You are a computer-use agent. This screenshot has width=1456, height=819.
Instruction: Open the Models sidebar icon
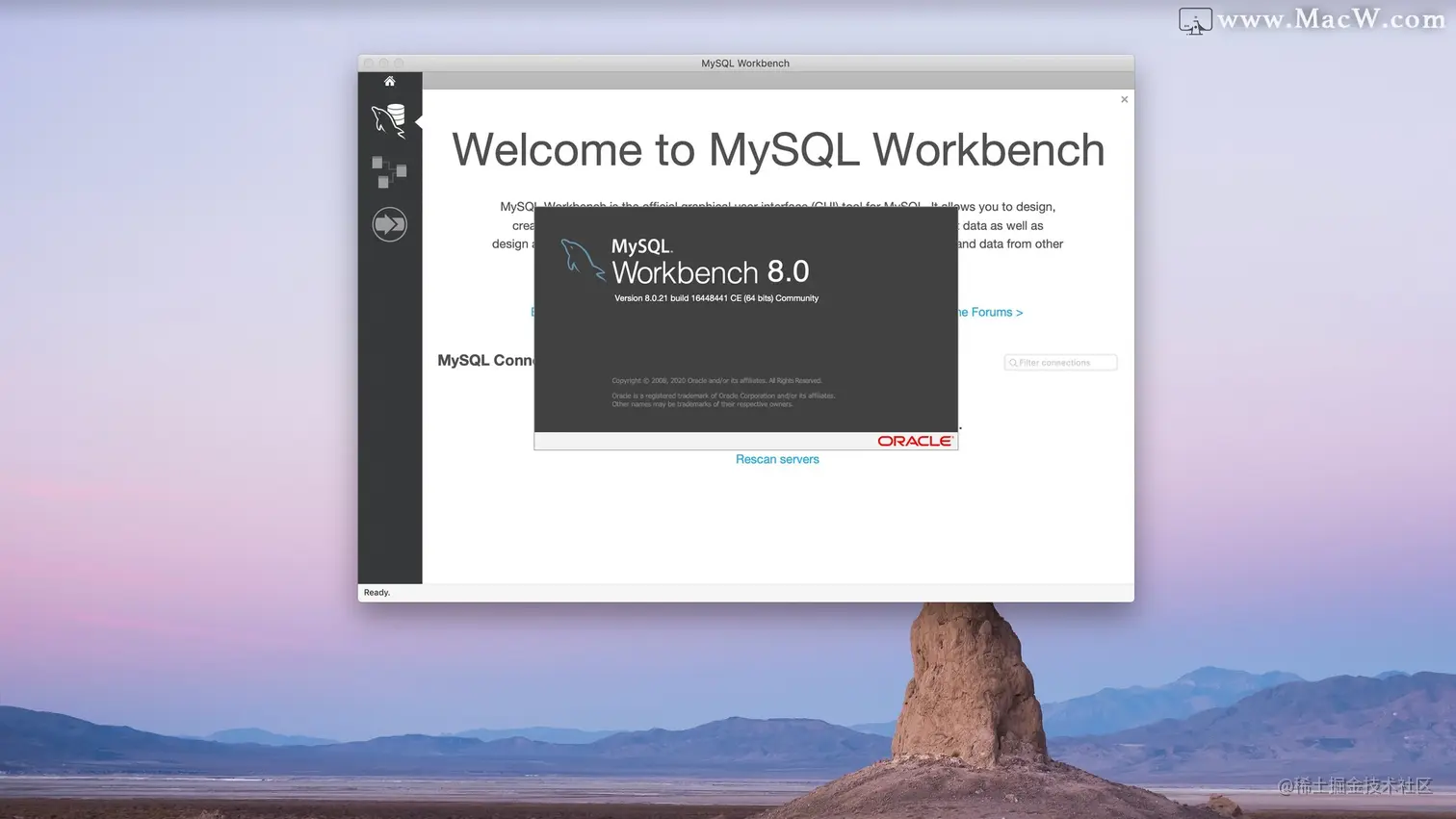[389, 172]
